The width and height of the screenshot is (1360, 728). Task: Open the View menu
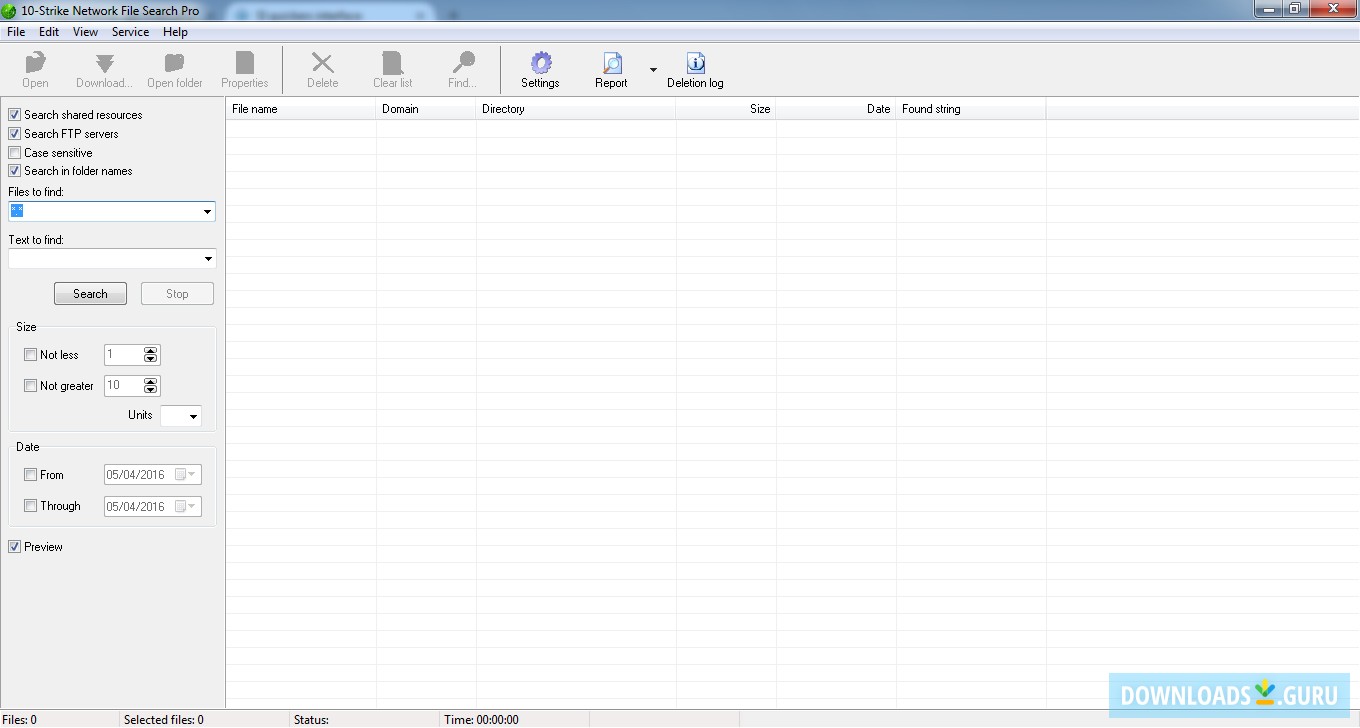tap(85, 31)
